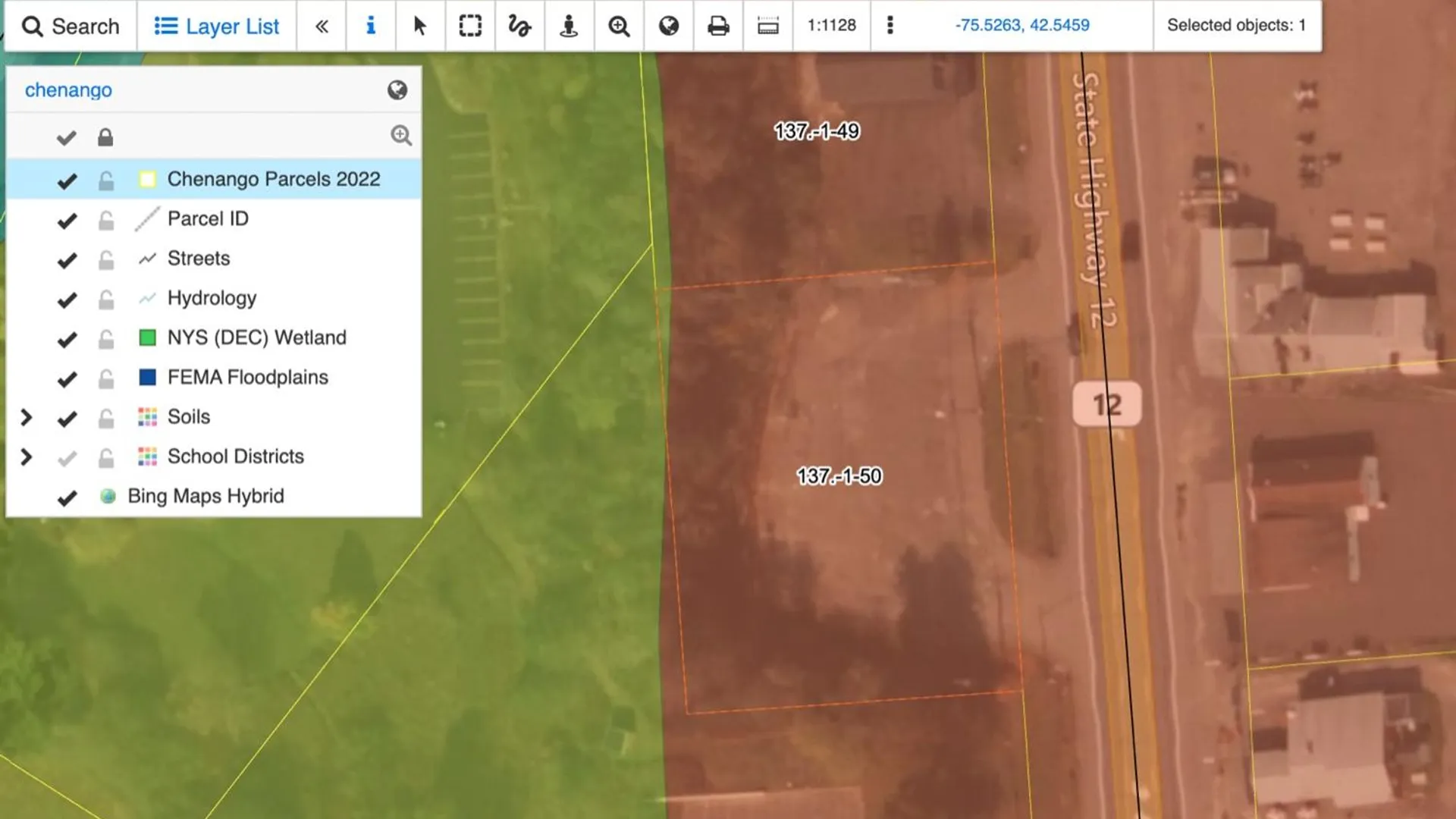Click the info identify tool icon
1456x819 pixels.
(x=370, y=26)
